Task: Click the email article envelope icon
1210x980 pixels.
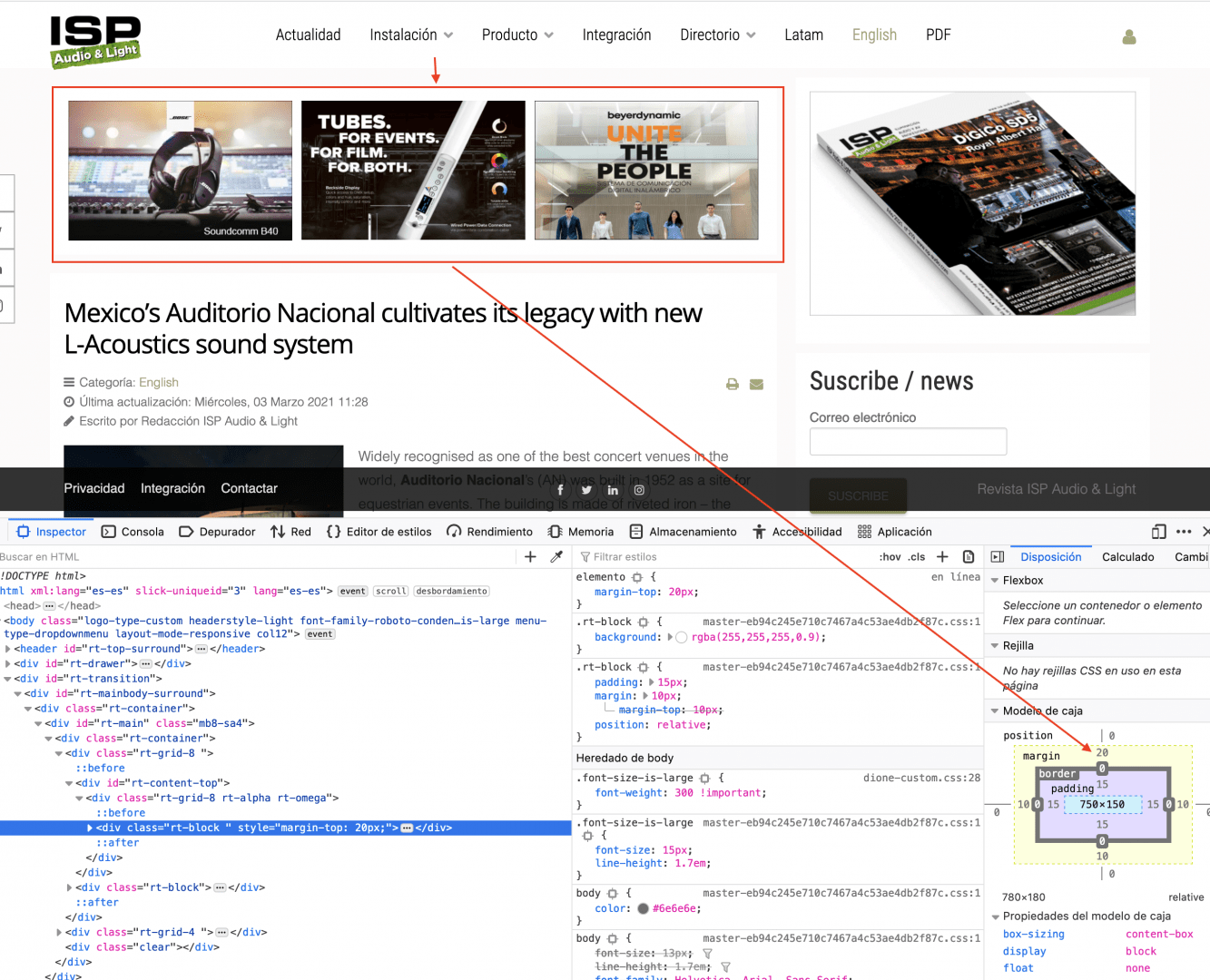Action: 756,385
